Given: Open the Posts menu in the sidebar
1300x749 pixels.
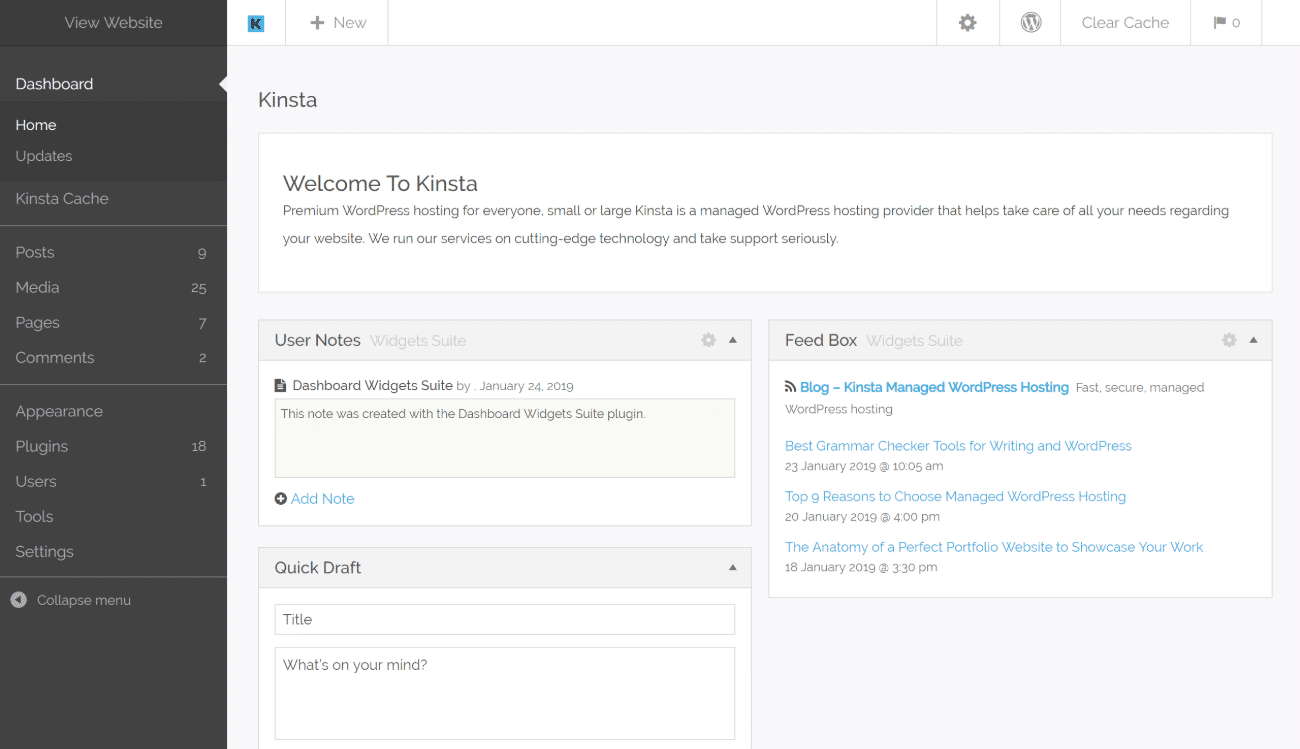Looking at the screenshot, I should (35, 252).
